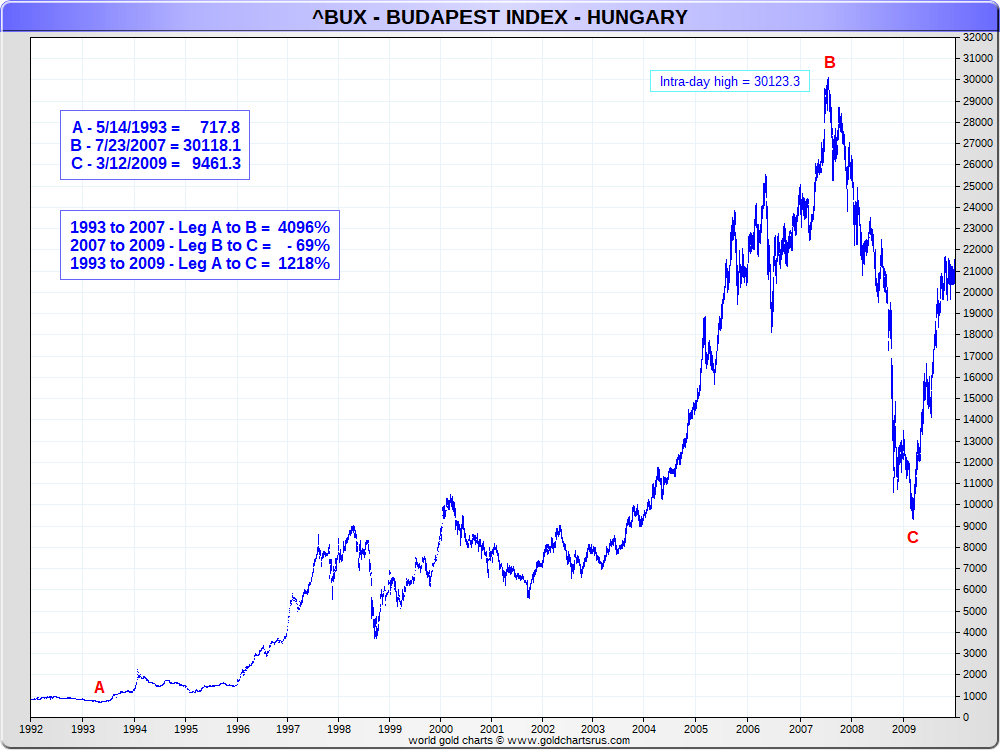Click the 2002 x-axis label
This screenshot has width=1000, height=750.
[542, 728]
